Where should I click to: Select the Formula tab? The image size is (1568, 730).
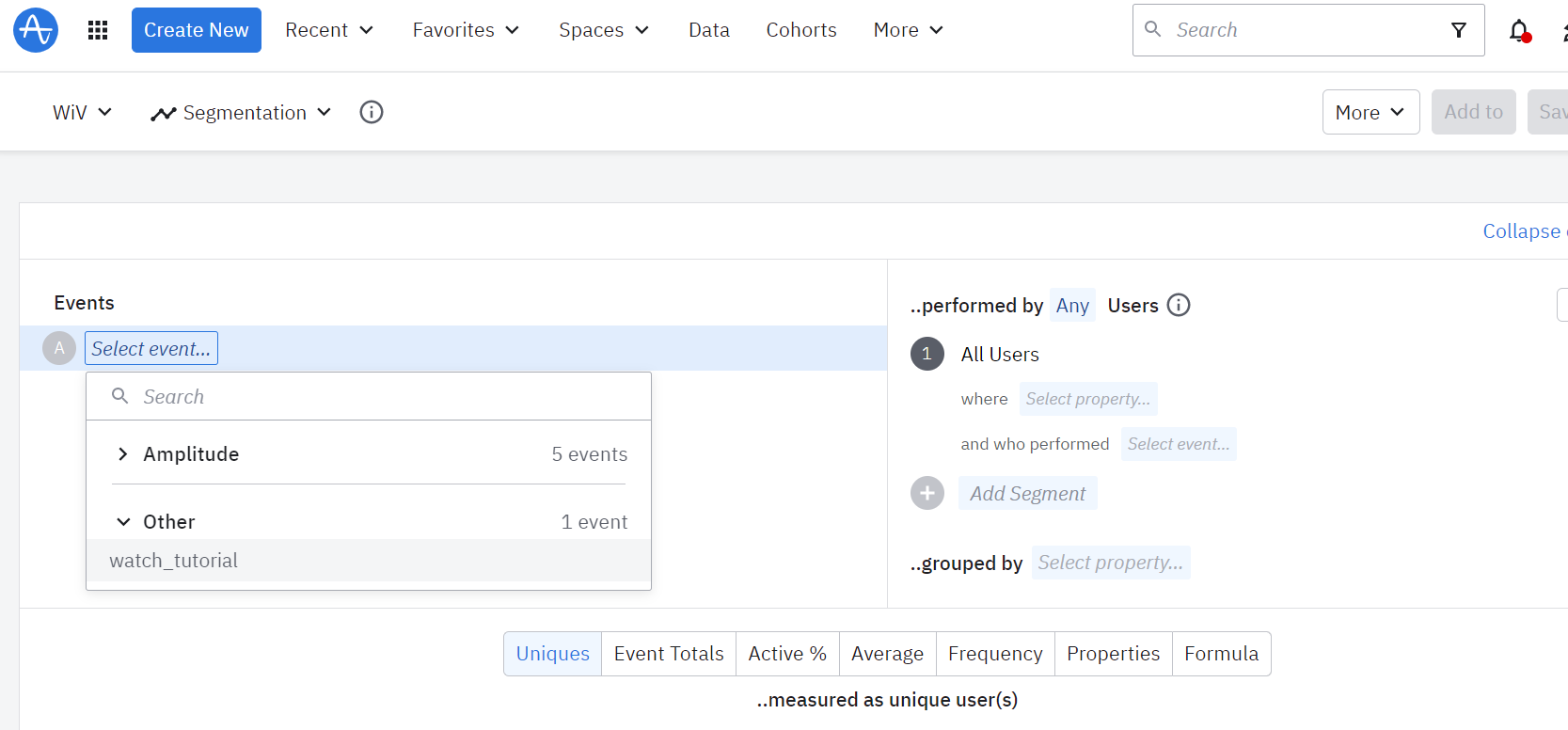(1221, 654)
